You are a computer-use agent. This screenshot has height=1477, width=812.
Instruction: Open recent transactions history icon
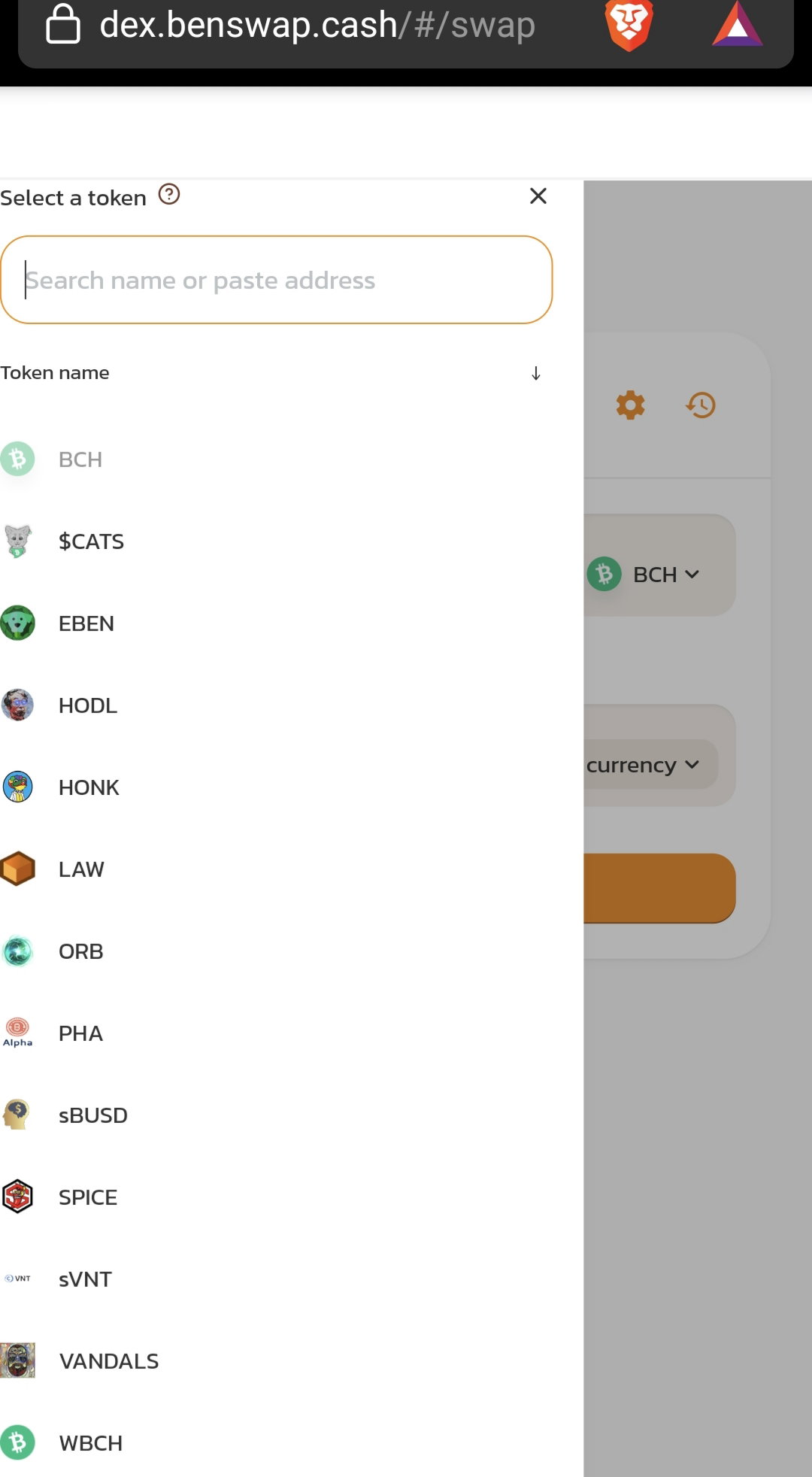[701, 405]
